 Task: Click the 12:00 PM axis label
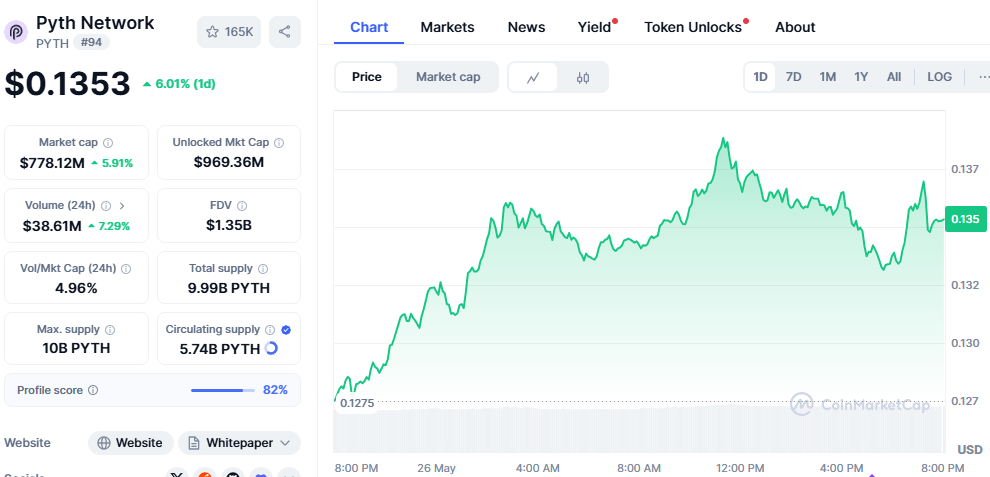740,468
